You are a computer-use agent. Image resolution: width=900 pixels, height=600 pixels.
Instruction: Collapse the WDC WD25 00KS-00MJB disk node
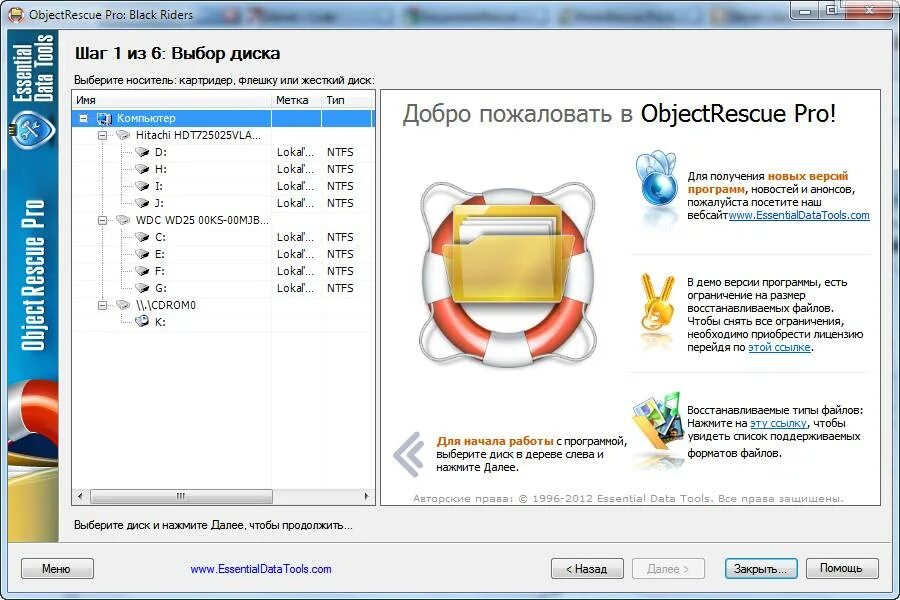103,220
